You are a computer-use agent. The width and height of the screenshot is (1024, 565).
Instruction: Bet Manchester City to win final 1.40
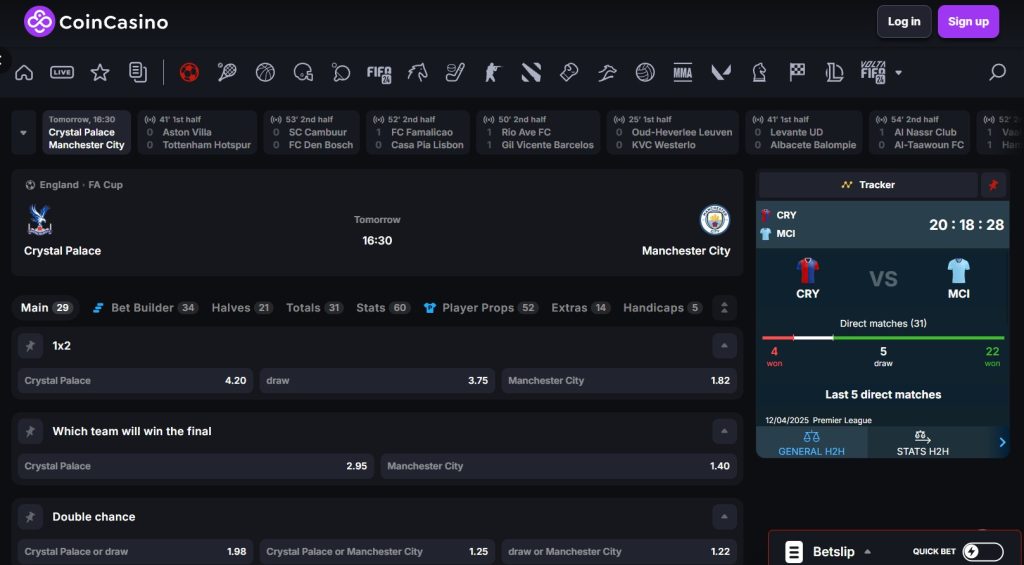point(559,466)
